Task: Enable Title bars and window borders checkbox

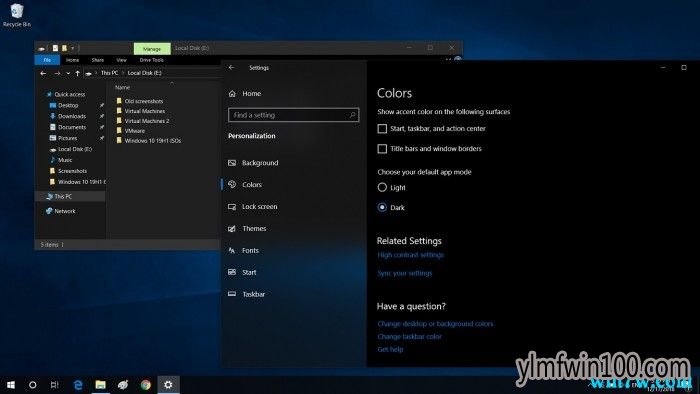Action: pyautogui.click(x=382, y=149)
